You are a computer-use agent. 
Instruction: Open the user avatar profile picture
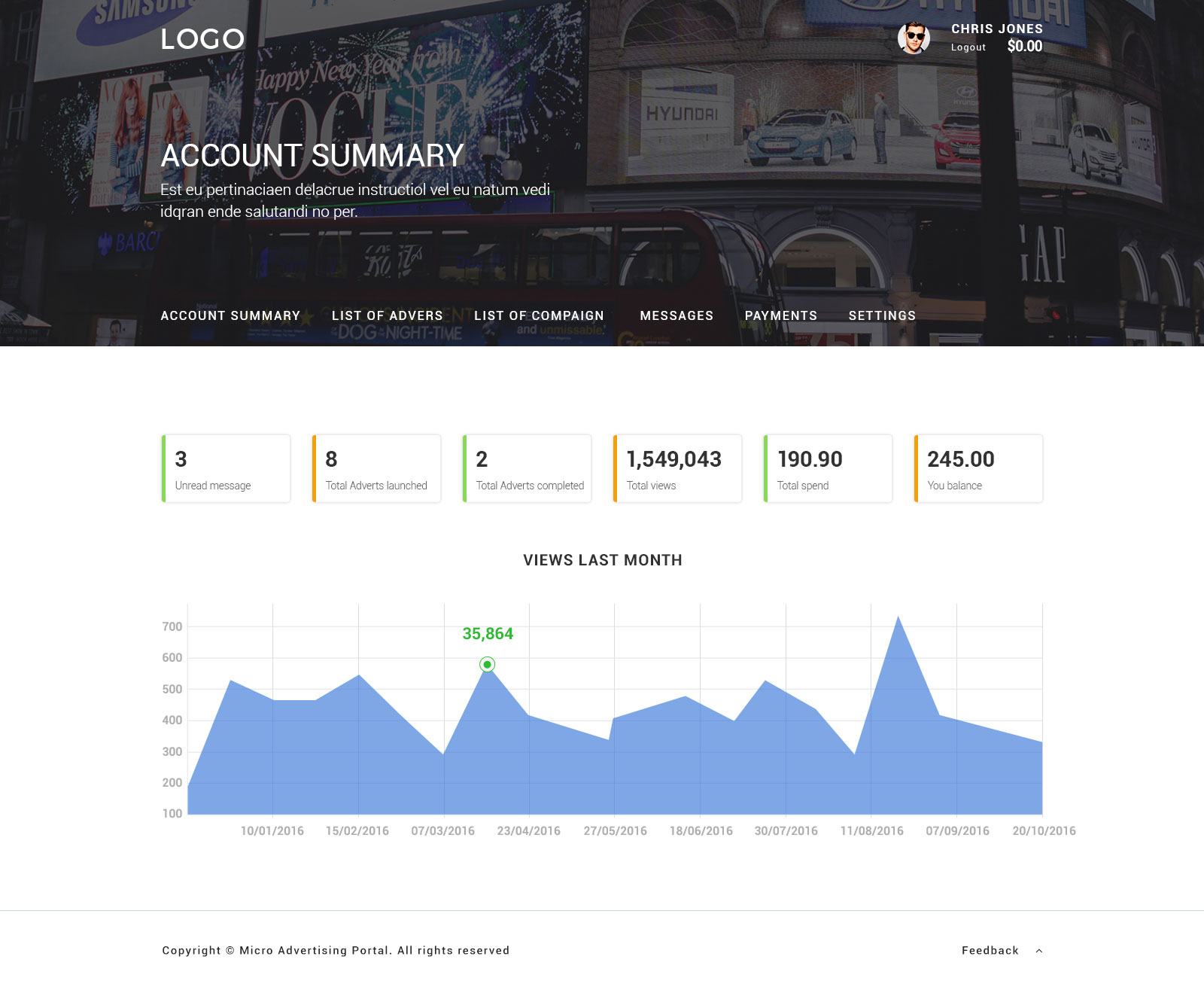coord(913,38)
